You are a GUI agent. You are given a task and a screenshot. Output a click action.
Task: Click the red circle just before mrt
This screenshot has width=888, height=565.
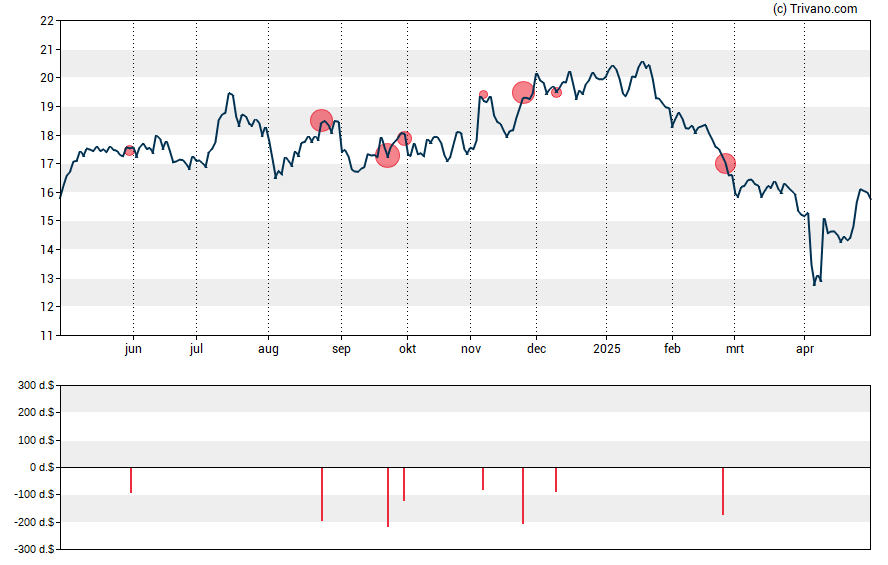pyautogui.click(x=725, y=164)
